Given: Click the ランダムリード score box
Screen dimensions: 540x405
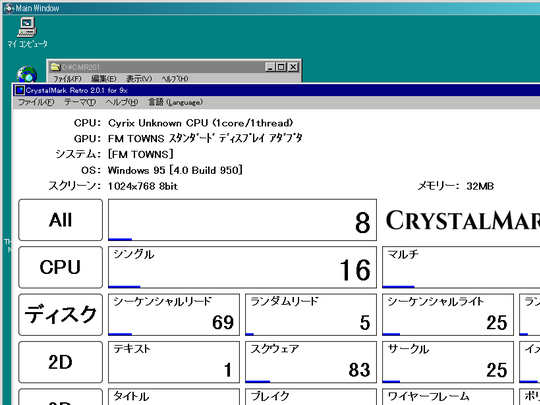Looking at the screenshot, I should pyautogui.click(x=311, y=314).
